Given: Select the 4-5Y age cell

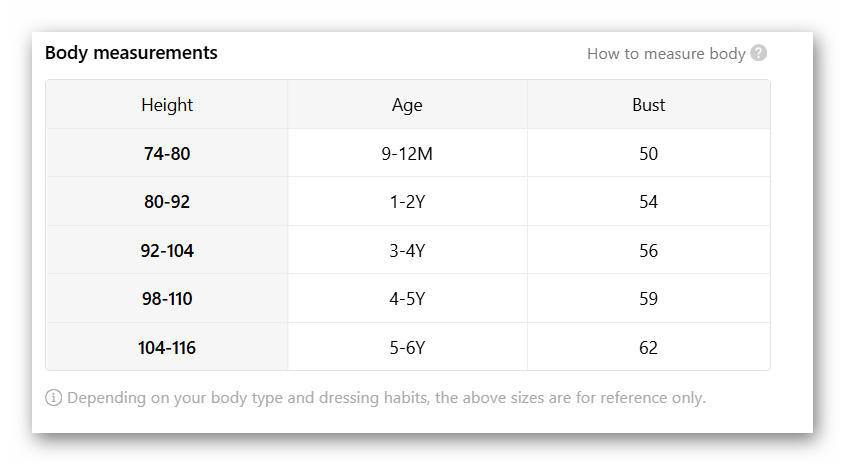Looking at the screenshot, I should (407, 299).
